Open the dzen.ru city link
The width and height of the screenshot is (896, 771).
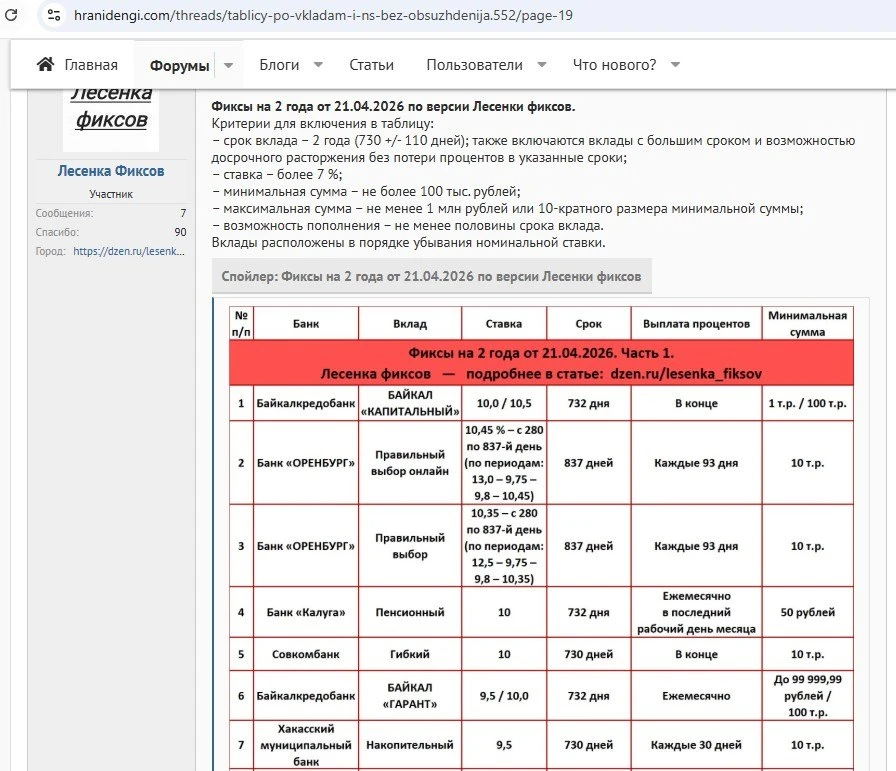[x=129, y=251]
